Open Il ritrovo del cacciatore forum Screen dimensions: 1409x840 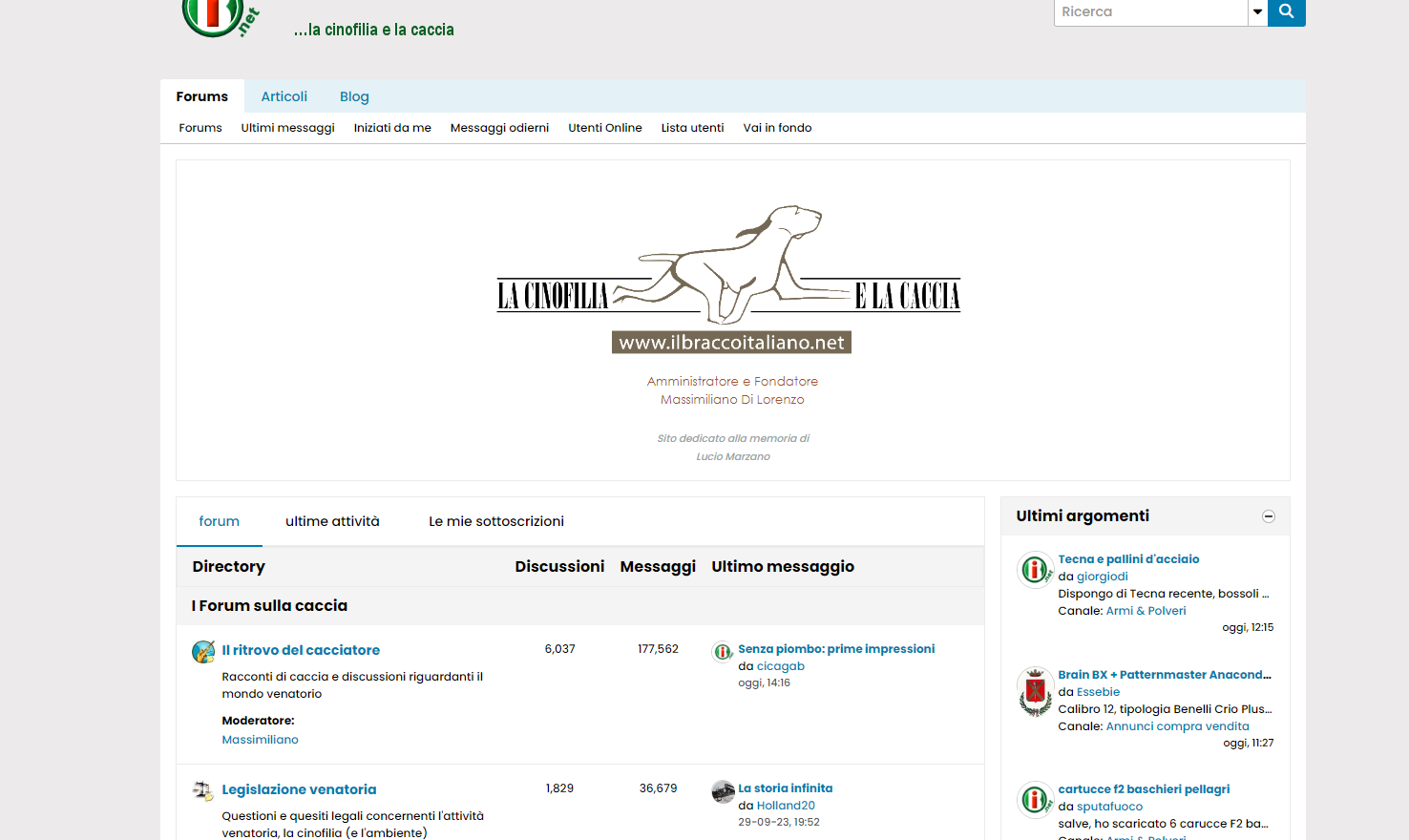point(301,650)
